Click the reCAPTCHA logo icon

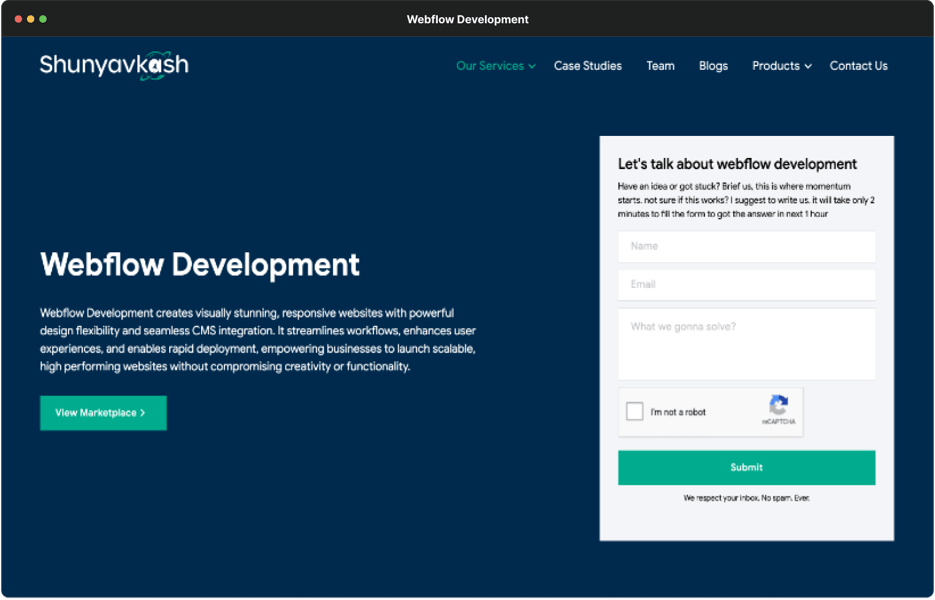(778, 405)
